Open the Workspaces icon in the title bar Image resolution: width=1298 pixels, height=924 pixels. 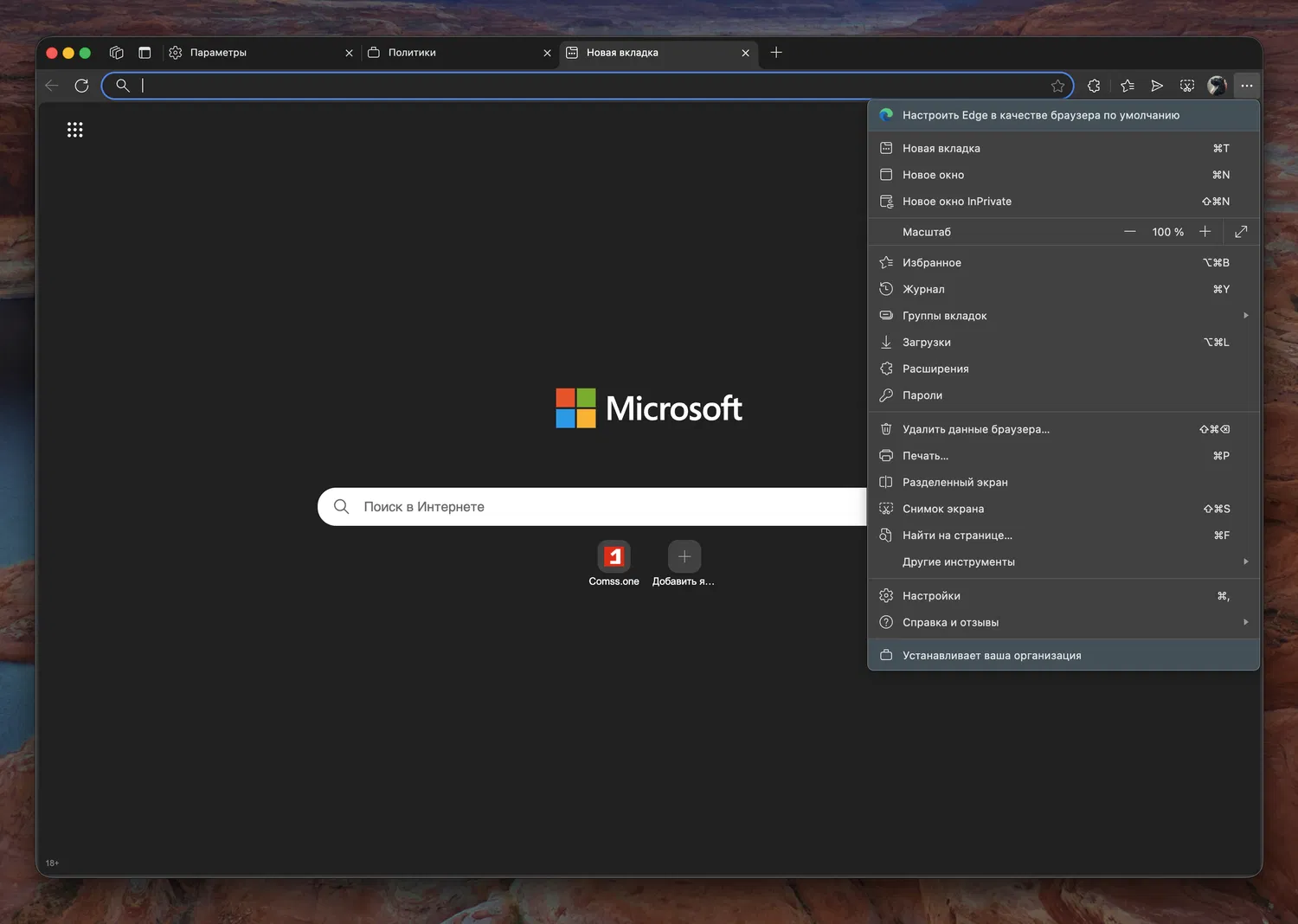coord(116,53)
